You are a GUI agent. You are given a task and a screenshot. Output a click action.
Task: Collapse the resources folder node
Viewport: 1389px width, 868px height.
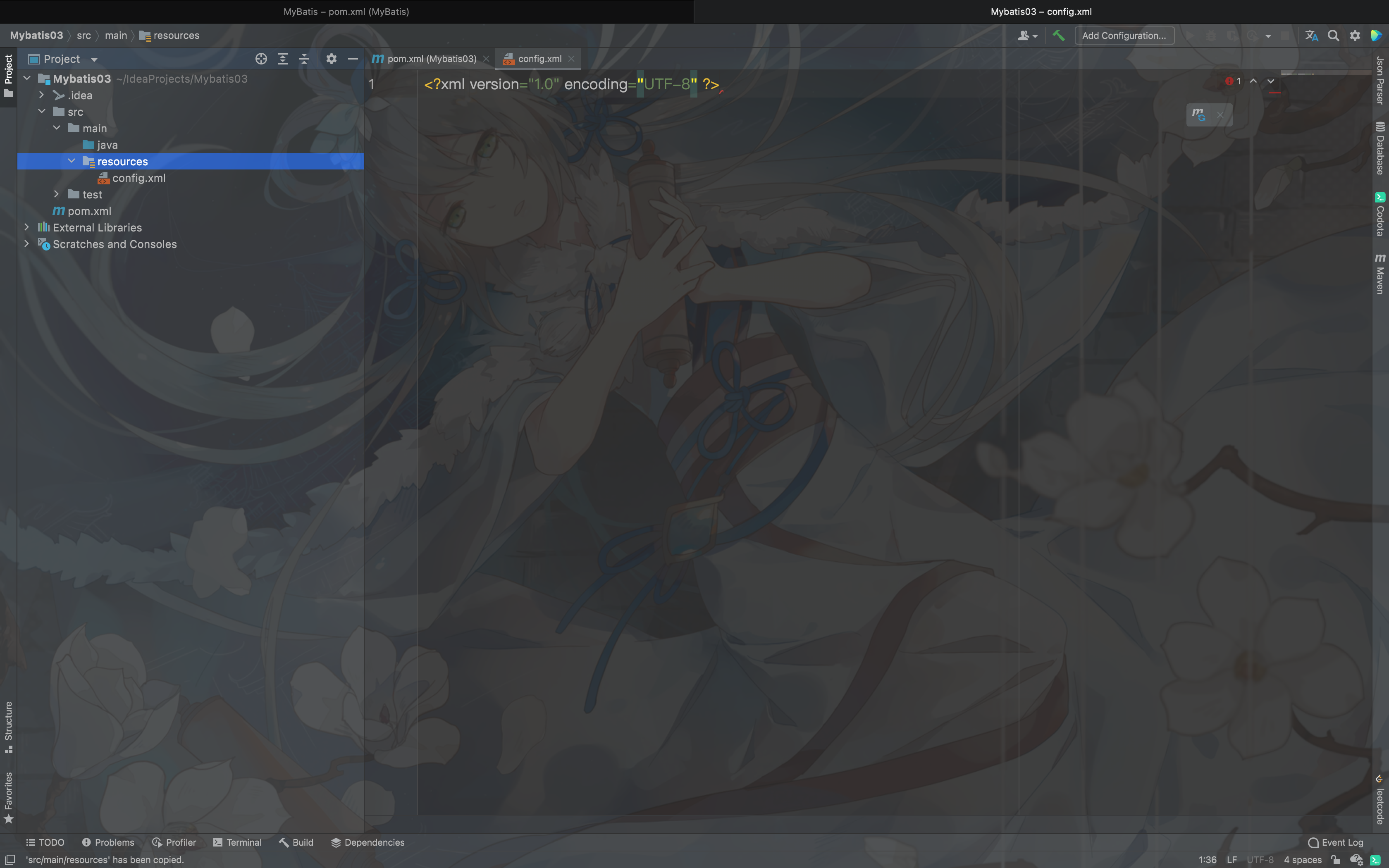pos(71,161)
